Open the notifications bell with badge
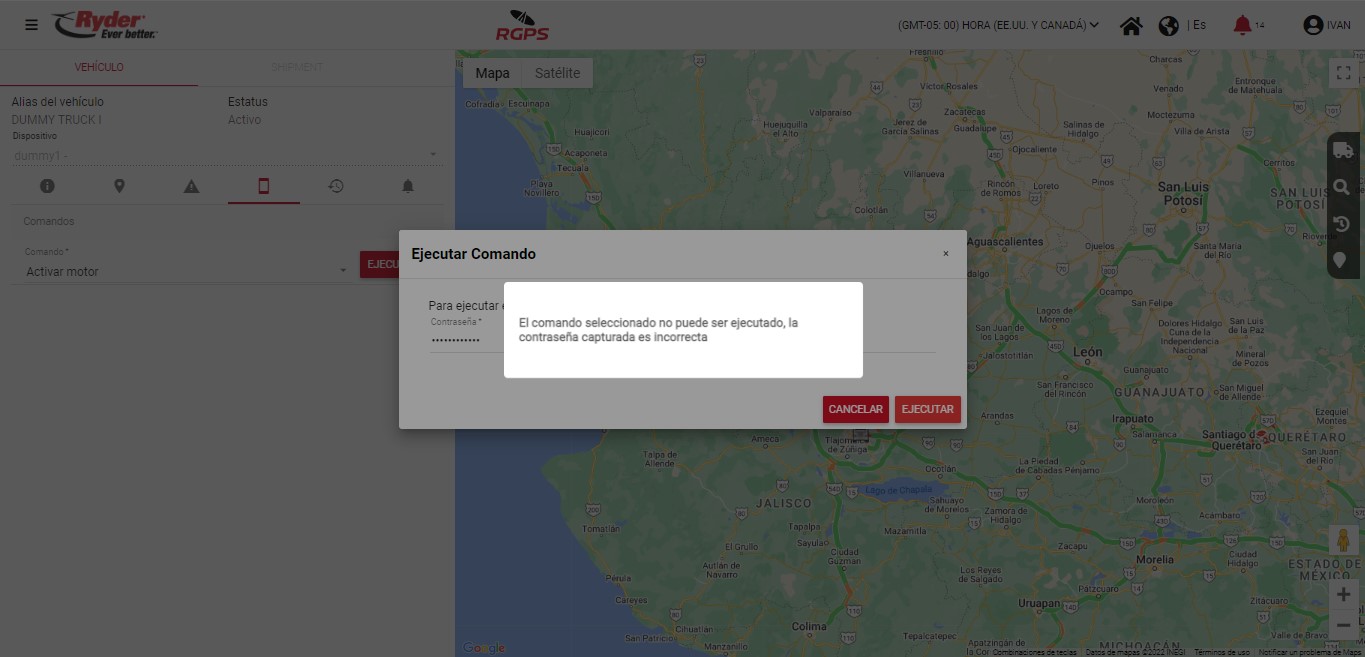The height and width of the screenshot is (657, 1365). click(x=1242, y=25)
